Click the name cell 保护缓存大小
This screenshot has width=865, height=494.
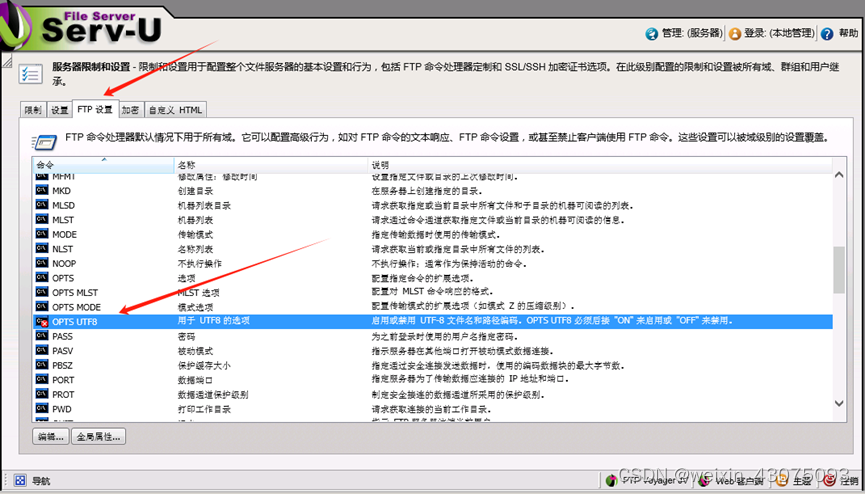pyautogui.click(x=204, y=365)
